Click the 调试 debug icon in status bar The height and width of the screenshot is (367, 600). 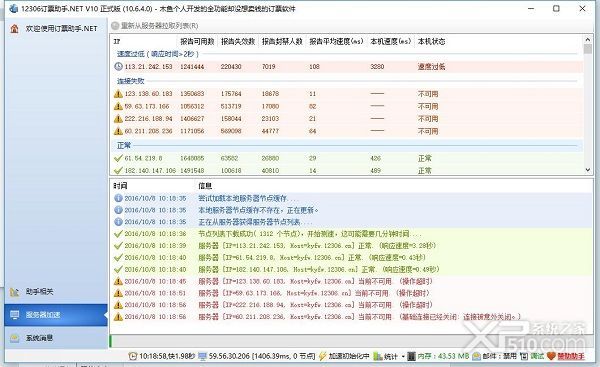[524, 356]
